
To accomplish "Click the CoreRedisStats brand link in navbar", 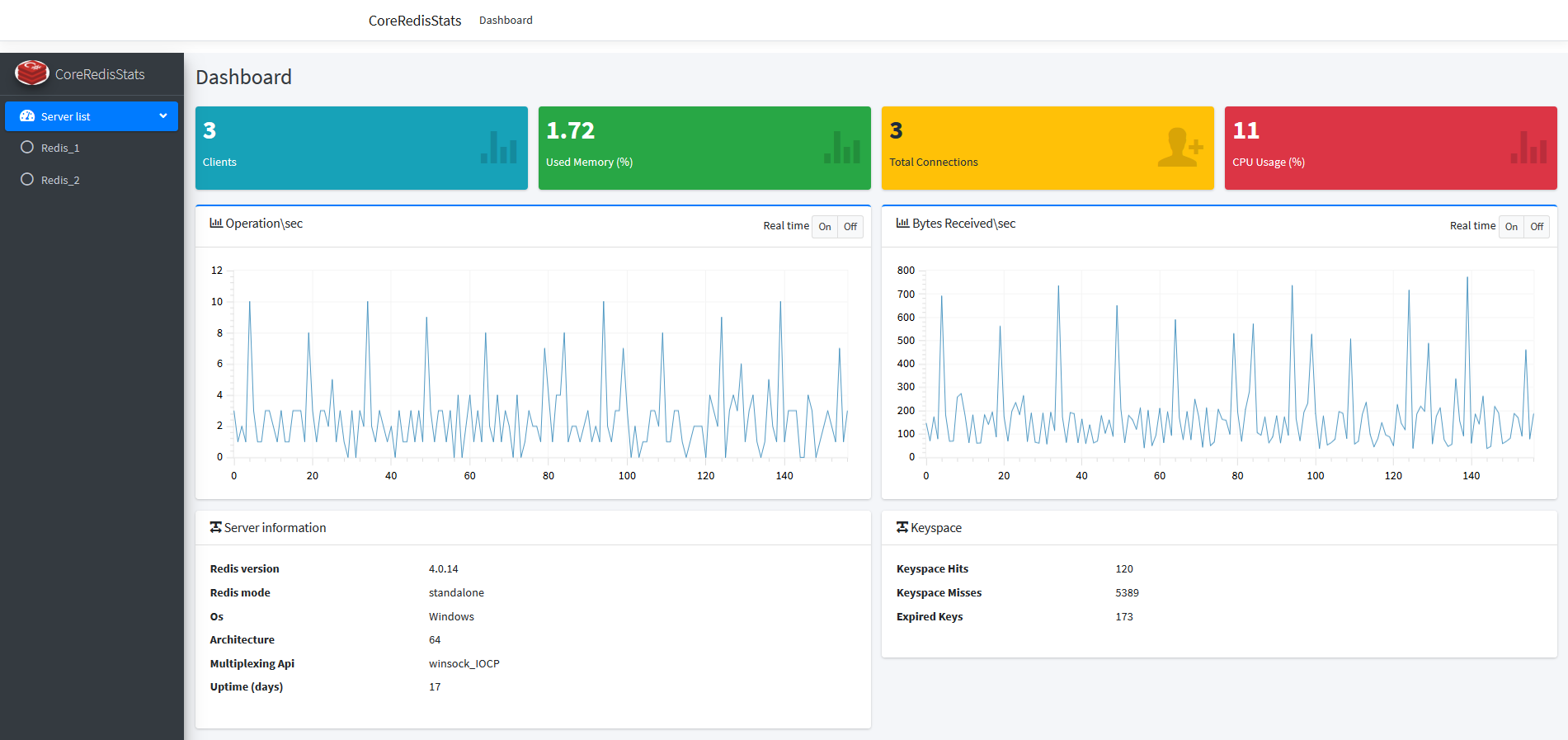I will click(x=415, y=21).
